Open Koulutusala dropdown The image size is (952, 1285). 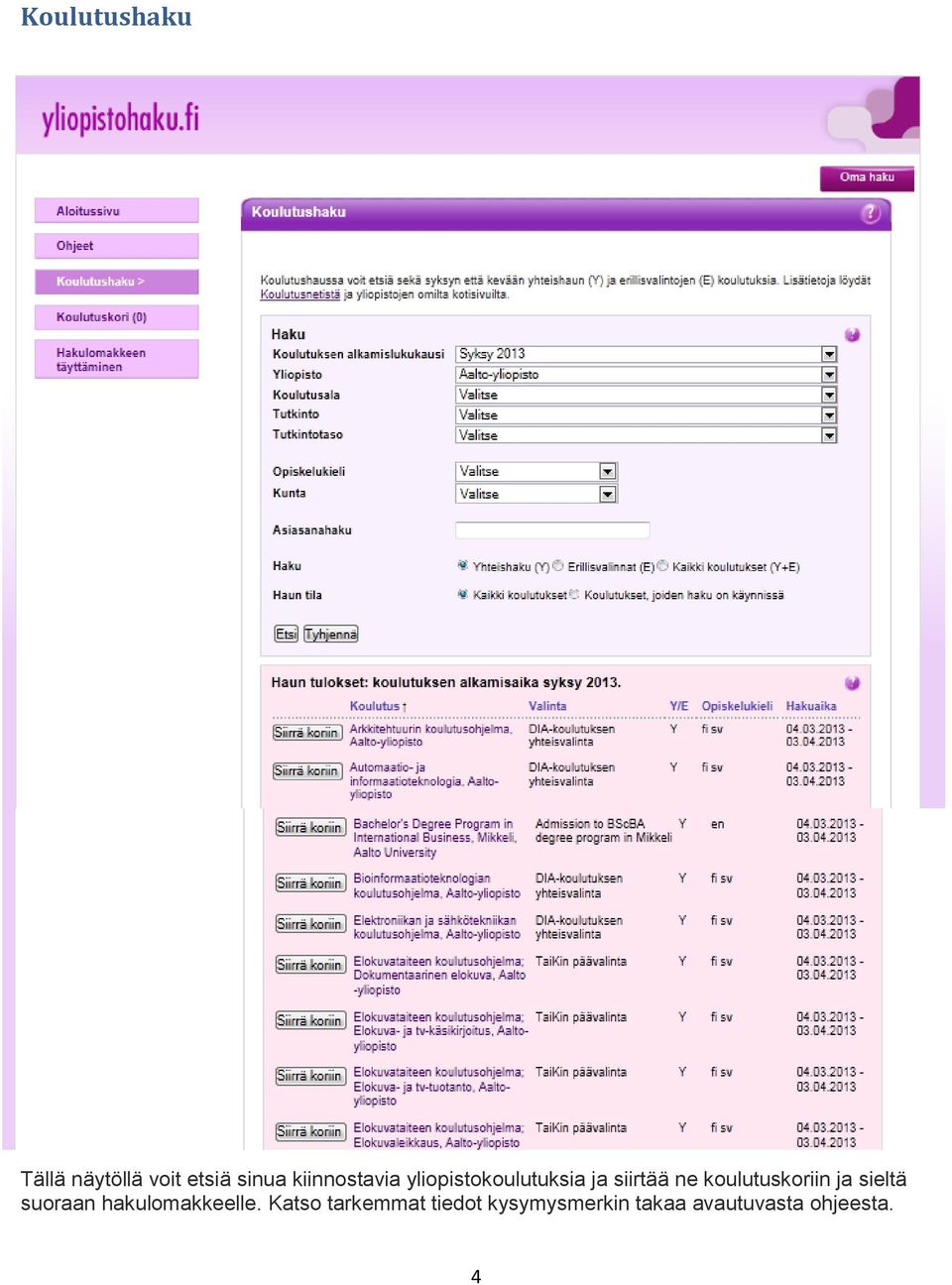click(646, 395)
